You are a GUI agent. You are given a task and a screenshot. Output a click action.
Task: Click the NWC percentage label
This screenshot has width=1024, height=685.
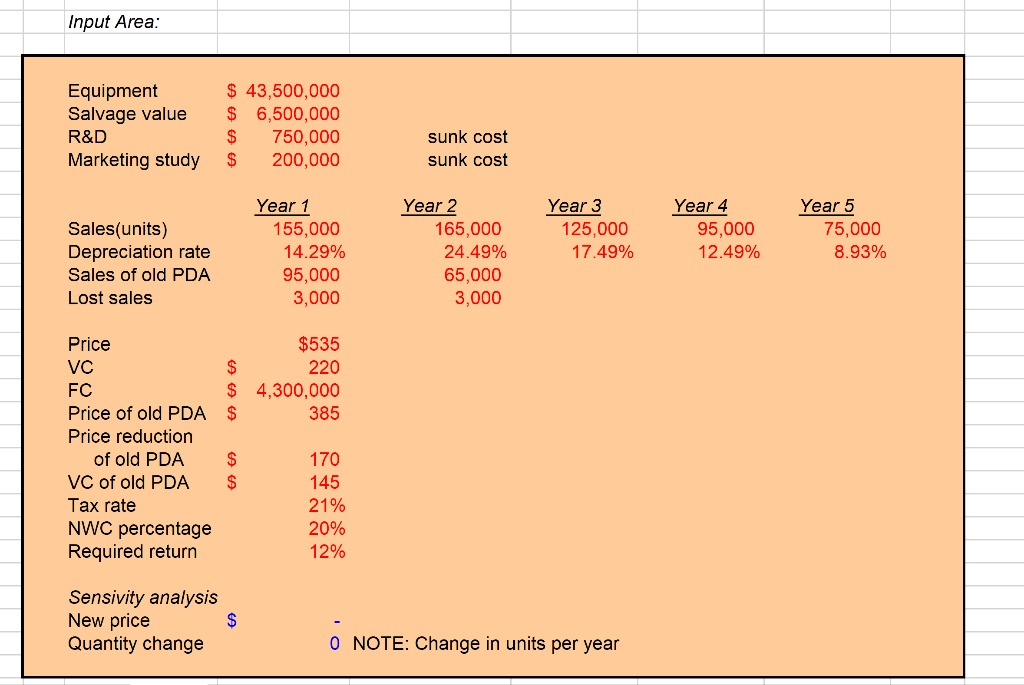pos(140,529)
